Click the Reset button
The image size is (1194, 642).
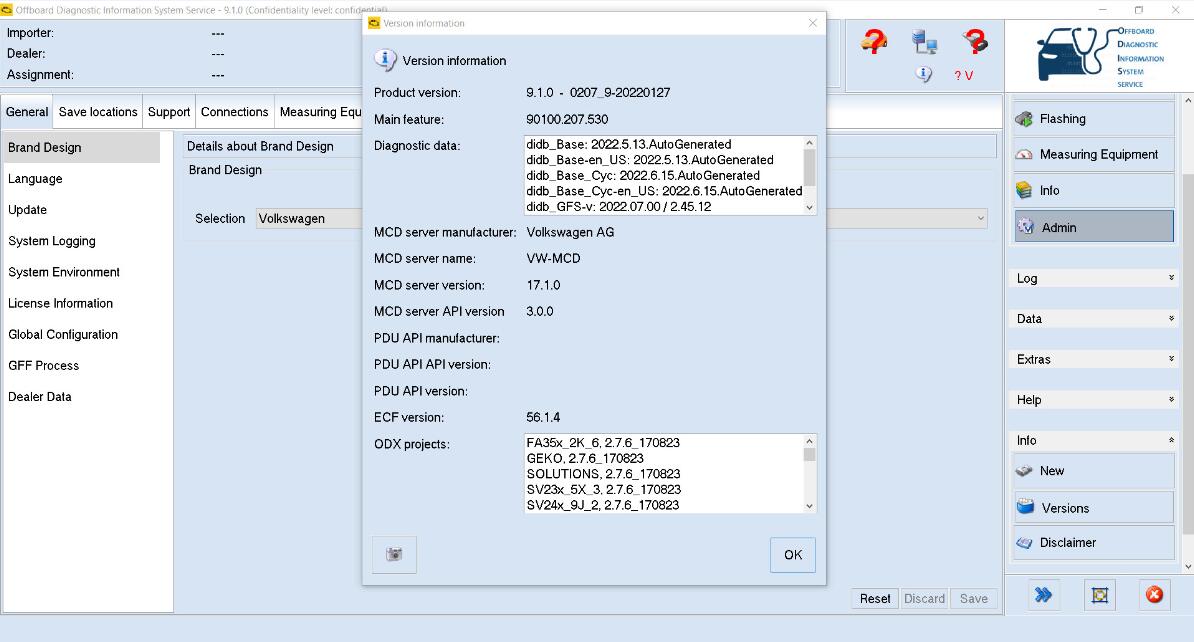(875, 599)
